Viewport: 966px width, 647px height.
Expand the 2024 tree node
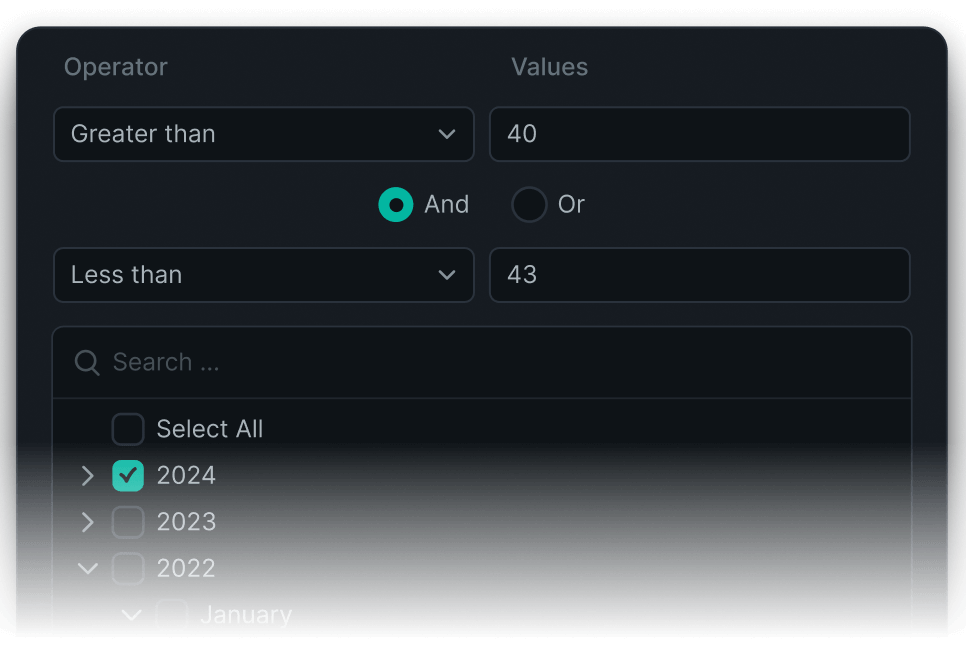click(x=88, y=476)
